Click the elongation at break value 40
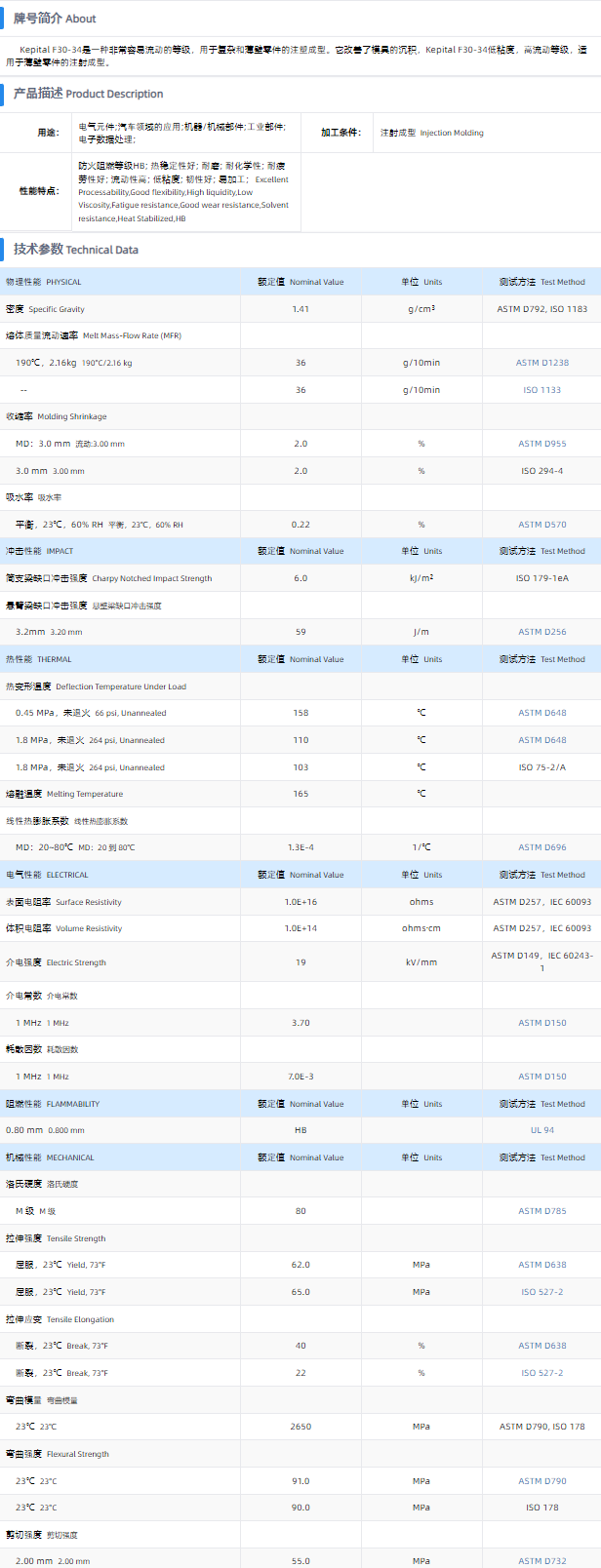Screen dimensions: 601x1568 300,1346
